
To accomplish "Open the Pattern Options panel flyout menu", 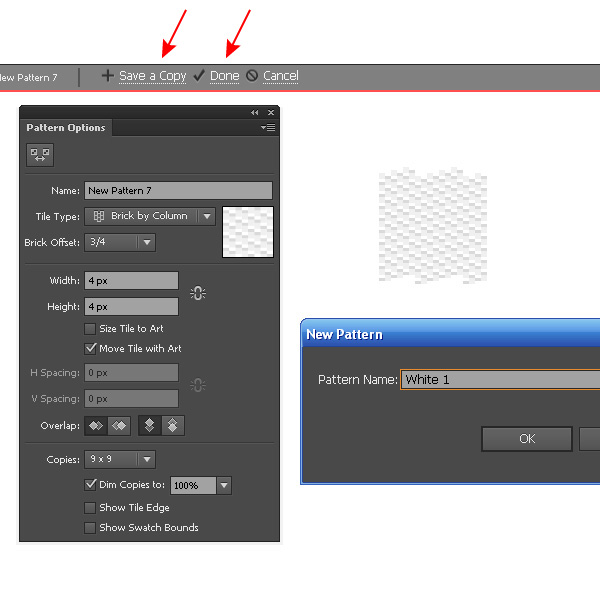I will click(268, 127).
